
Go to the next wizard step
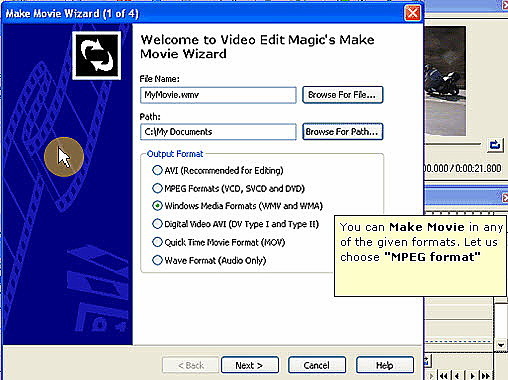click(250, 365)
